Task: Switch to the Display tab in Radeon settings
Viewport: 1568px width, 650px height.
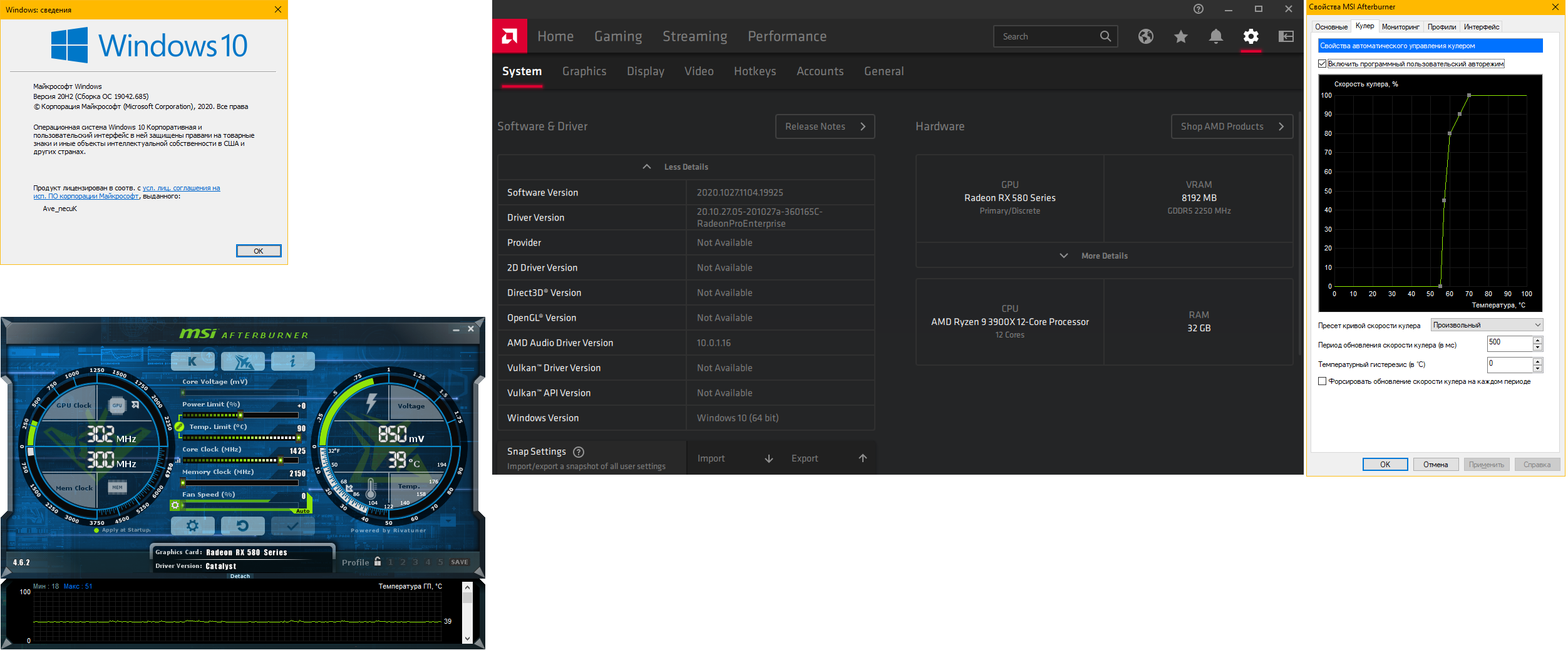Action: click(x=646, y=71)
